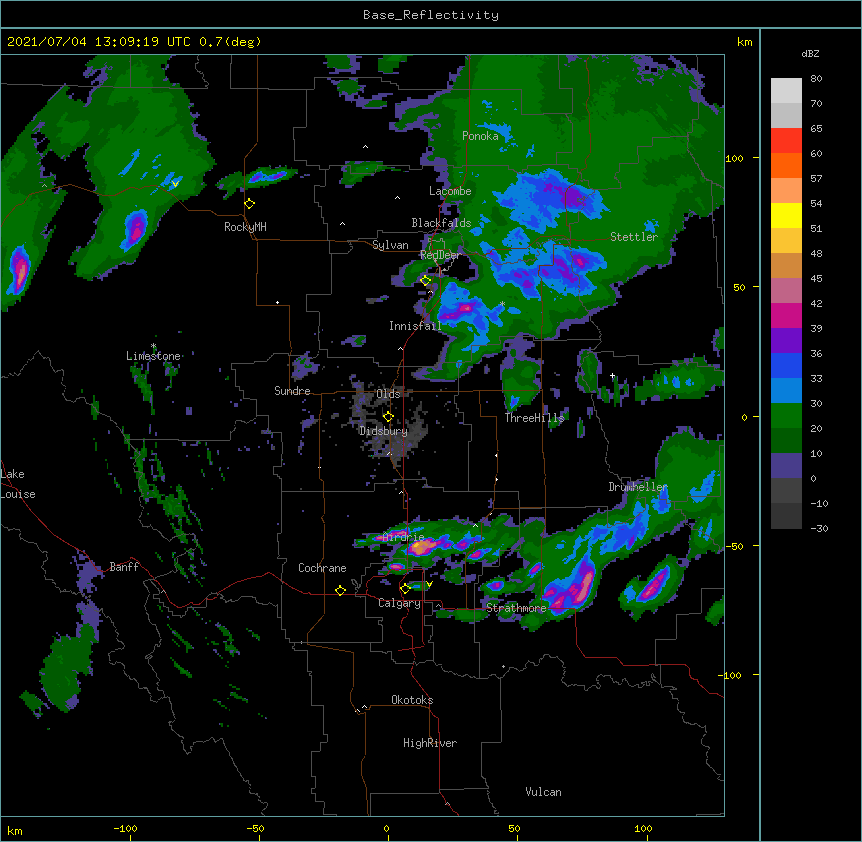
Task: Pick the purple 36-39 dBZ legend swatch
Action: pos(786,341)
